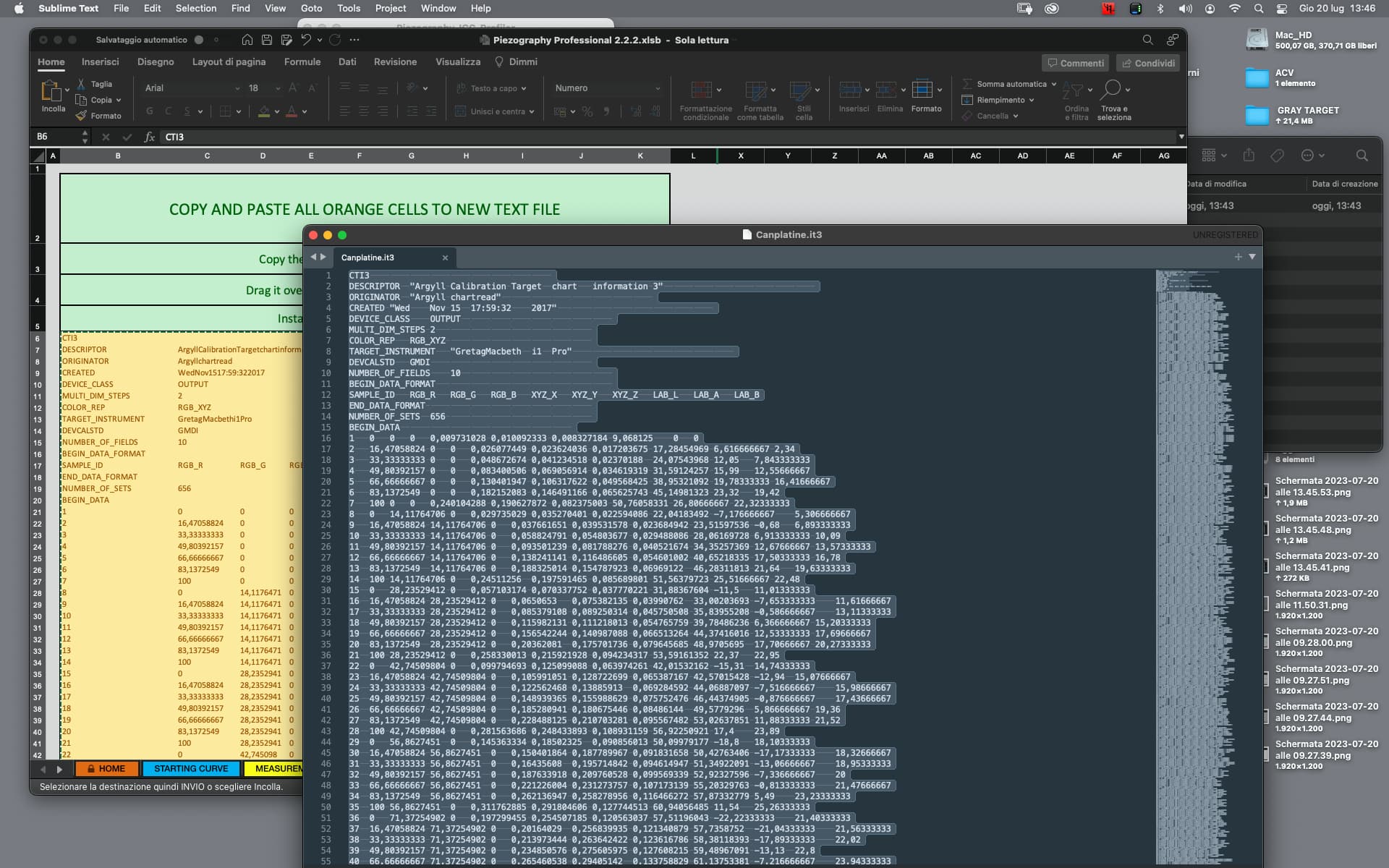Open Sublime Text tab options arrow
Image resolution: width=1389 pixels, height=868 pixels.
(x=1252, y=257)
